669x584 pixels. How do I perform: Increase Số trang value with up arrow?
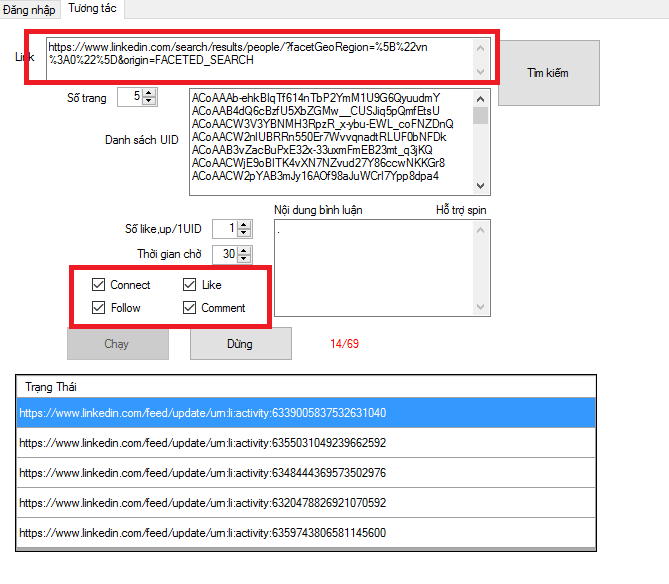pyautogui.click(x=148, y=93)
